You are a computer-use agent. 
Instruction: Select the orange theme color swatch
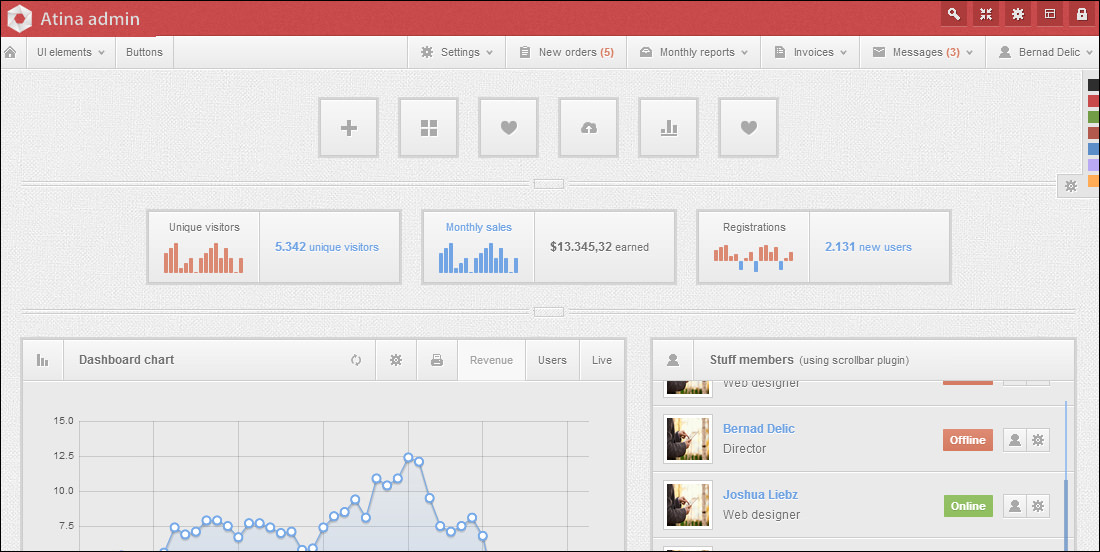[1094, 181]
